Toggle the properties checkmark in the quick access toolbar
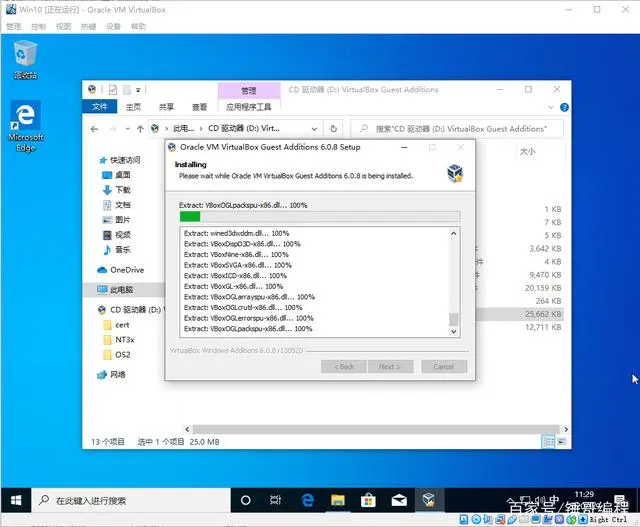This screenshot has height=527, width=640. pyautogui.click(x=113, y=89)
